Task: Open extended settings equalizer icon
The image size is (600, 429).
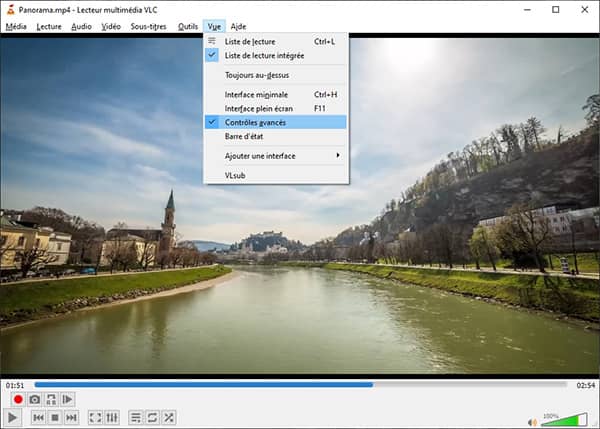Action: tap(112, 418)
